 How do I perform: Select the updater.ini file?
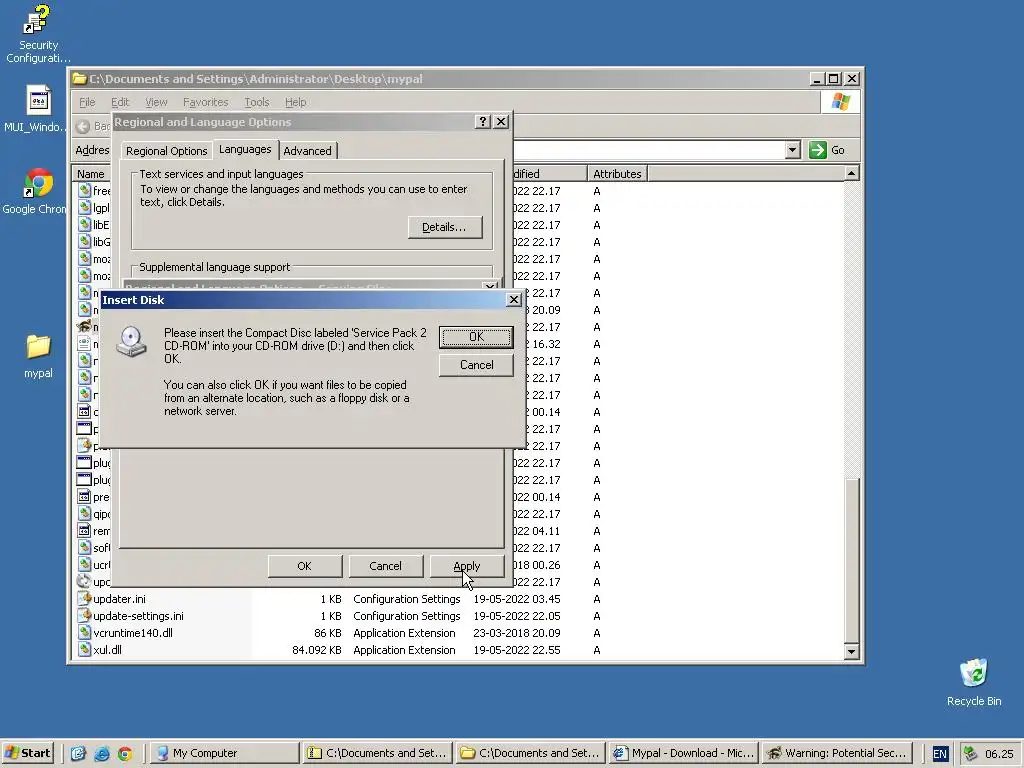(120, 599)
